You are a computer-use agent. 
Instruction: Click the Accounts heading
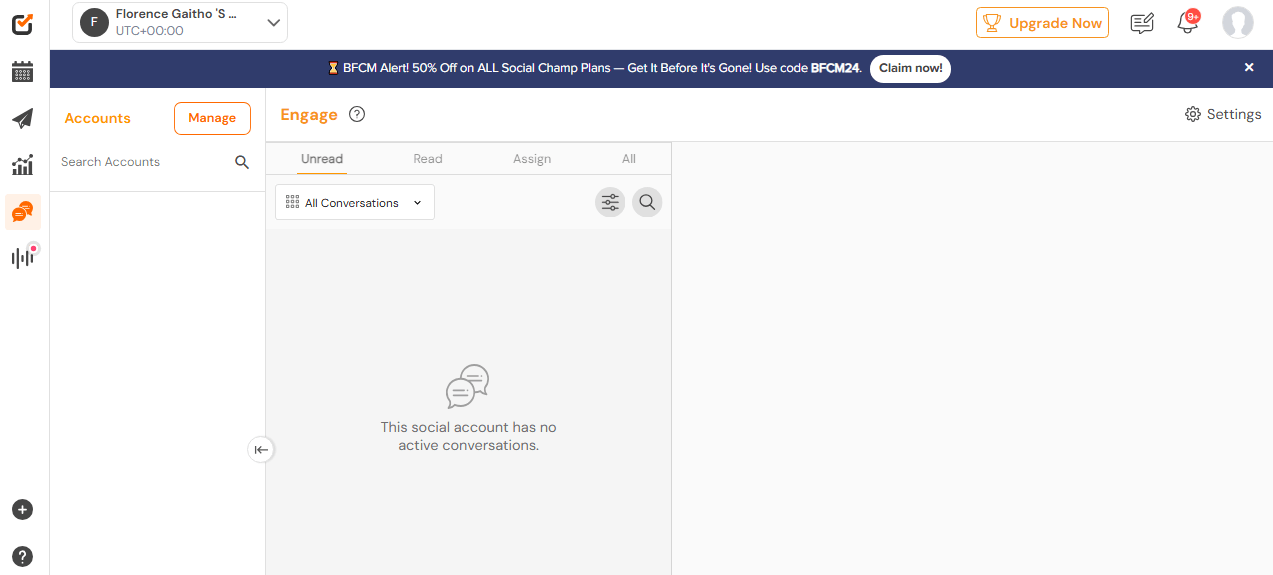(x=97, y=118)
